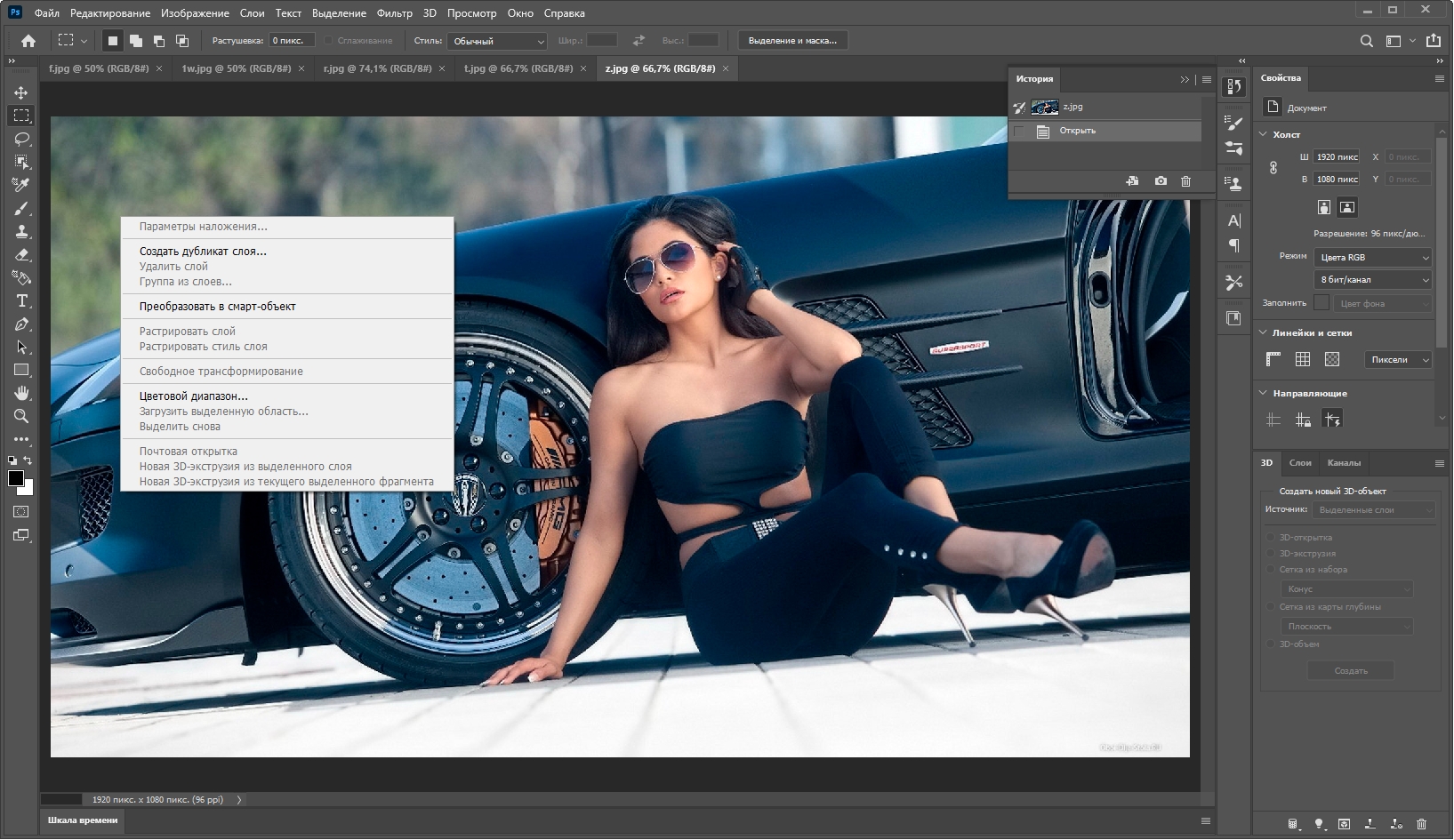This screenshot has width=1454, height=840.
Task: Select the Brush tool
Action: click(21, 208)
